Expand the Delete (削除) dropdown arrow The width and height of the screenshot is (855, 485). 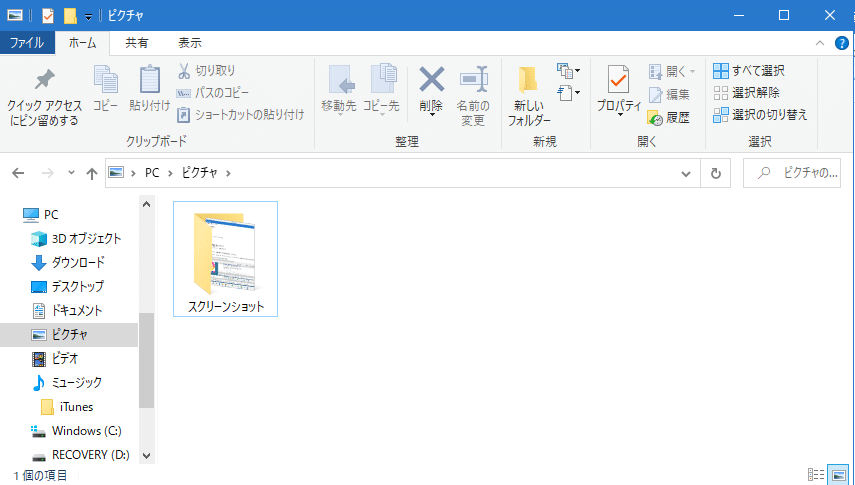pyautogui.click(x=431, y=115)
